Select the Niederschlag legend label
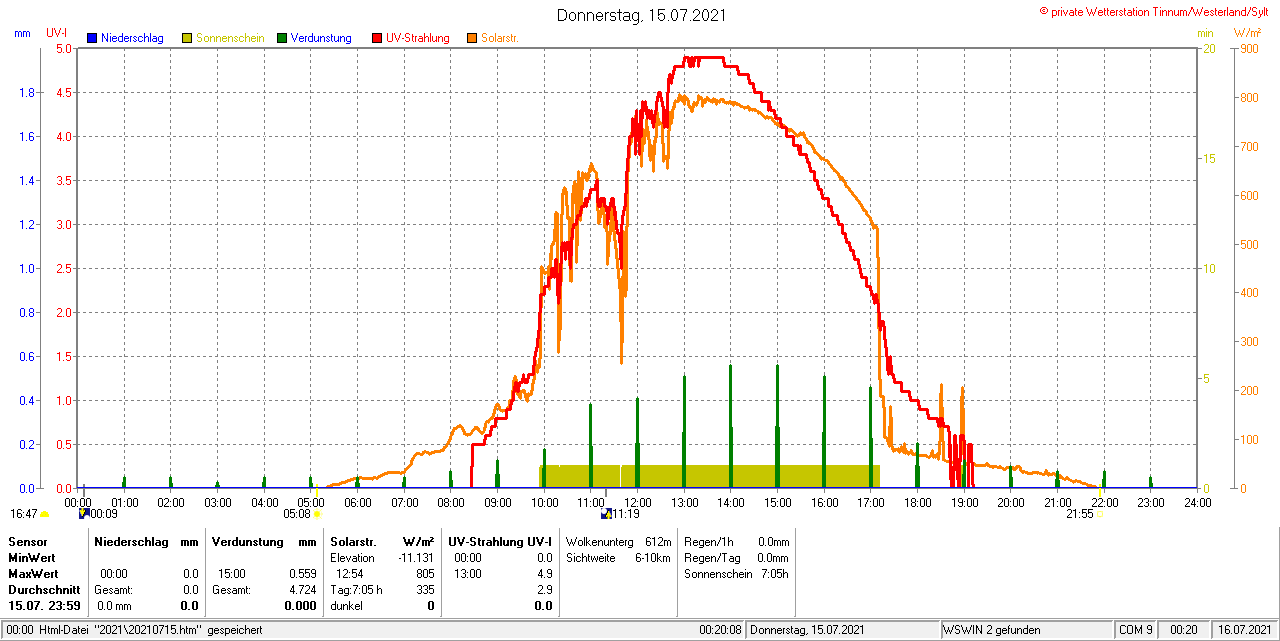Viewport: 1280px width, 641px height. pyautogui.click(x=134, y=38)
